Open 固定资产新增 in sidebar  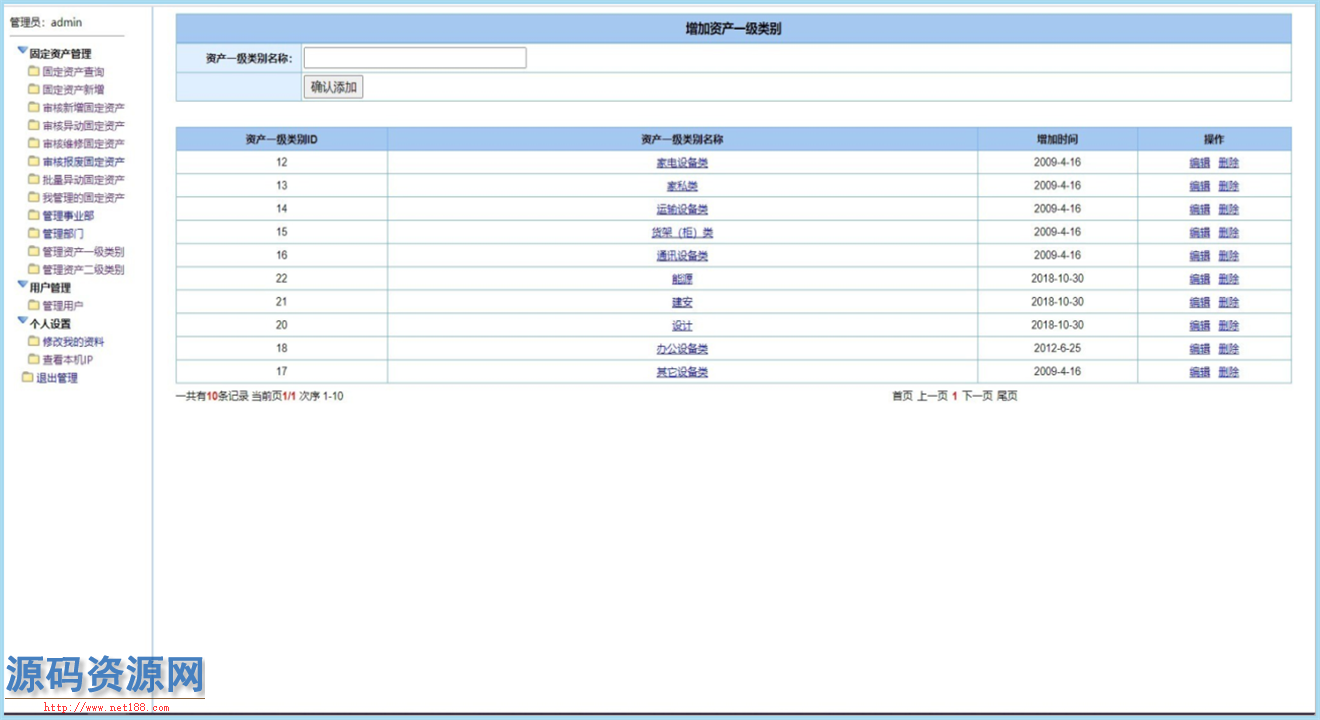(73, 90)
